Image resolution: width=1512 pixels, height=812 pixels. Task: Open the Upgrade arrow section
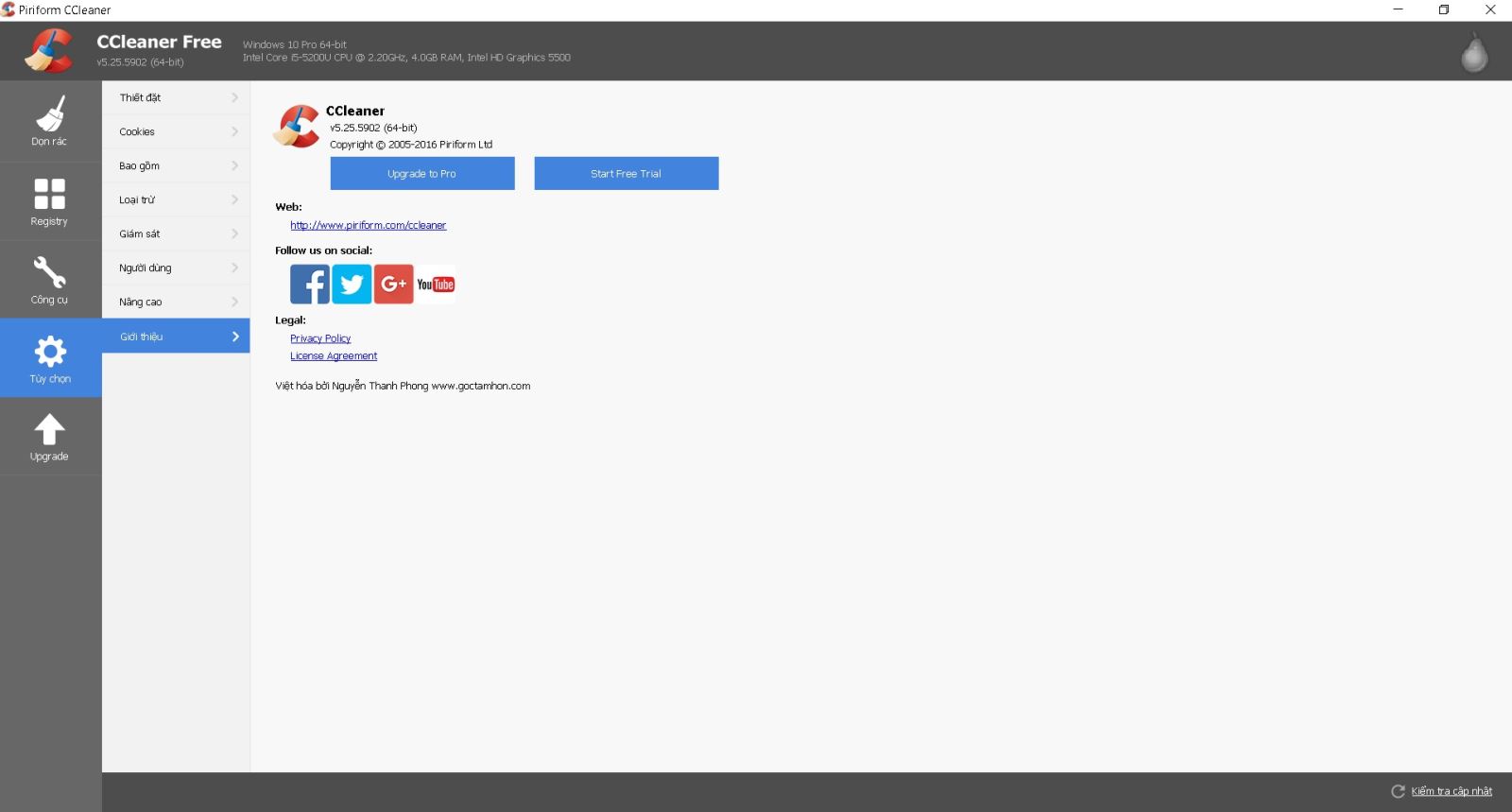tap(50, 437)
